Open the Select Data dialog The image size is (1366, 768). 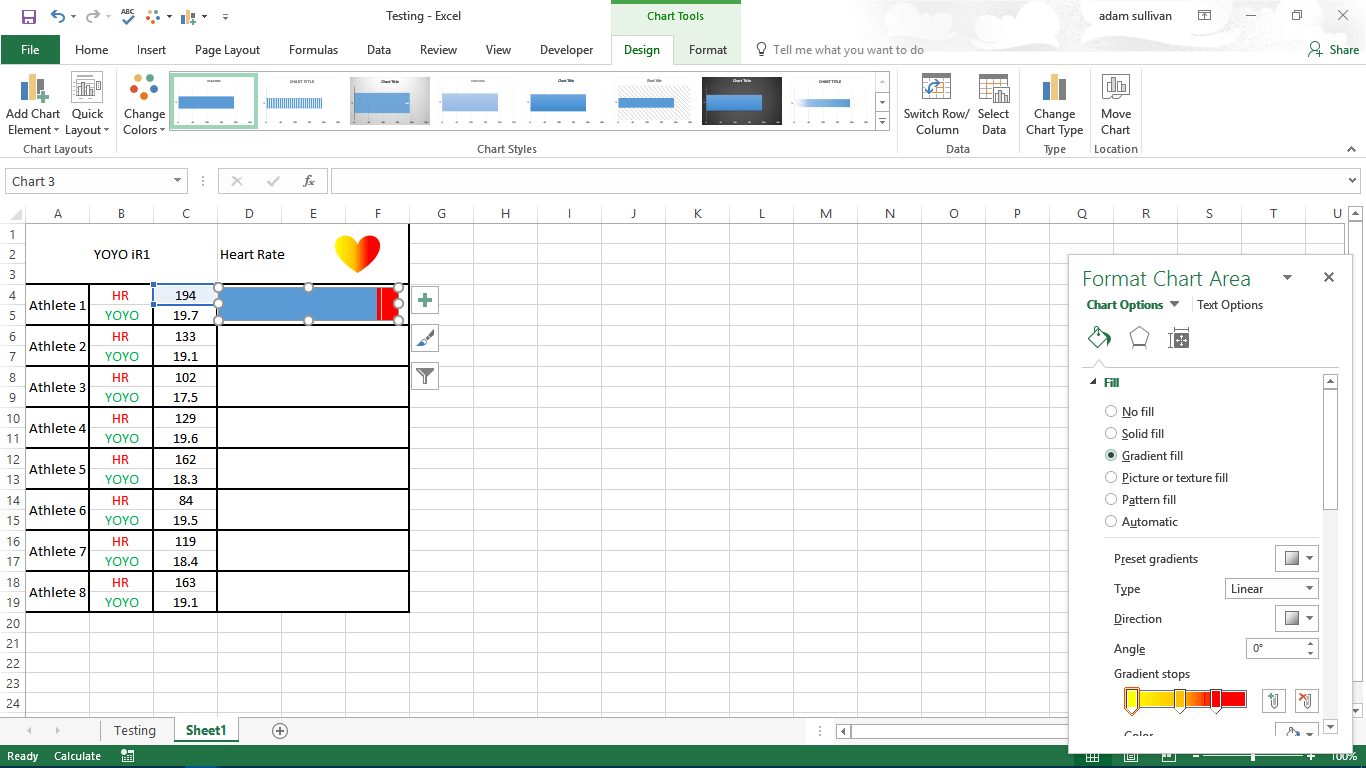point(993,90)
